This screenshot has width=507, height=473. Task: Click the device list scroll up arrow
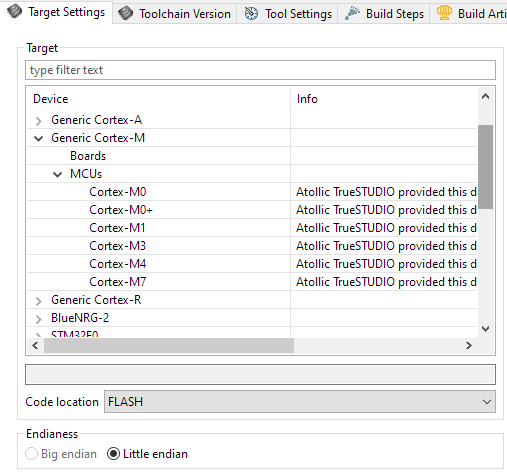tap(485, 97)
